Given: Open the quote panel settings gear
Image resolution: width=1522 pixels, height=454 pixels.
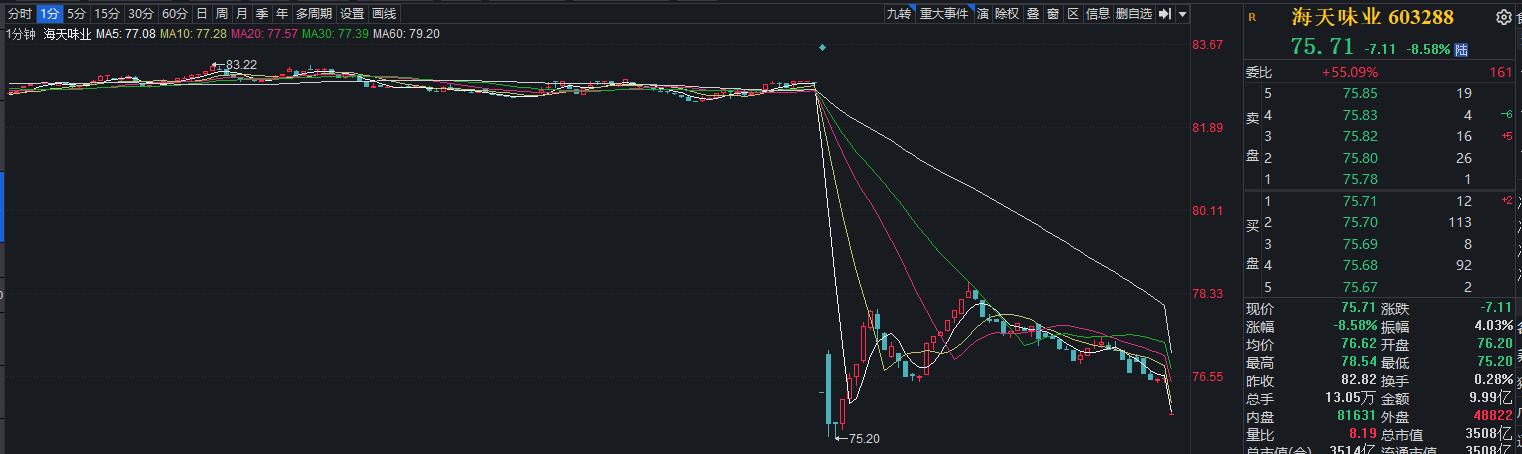Looking at the screenshot, I should (x=1503, y=17).
